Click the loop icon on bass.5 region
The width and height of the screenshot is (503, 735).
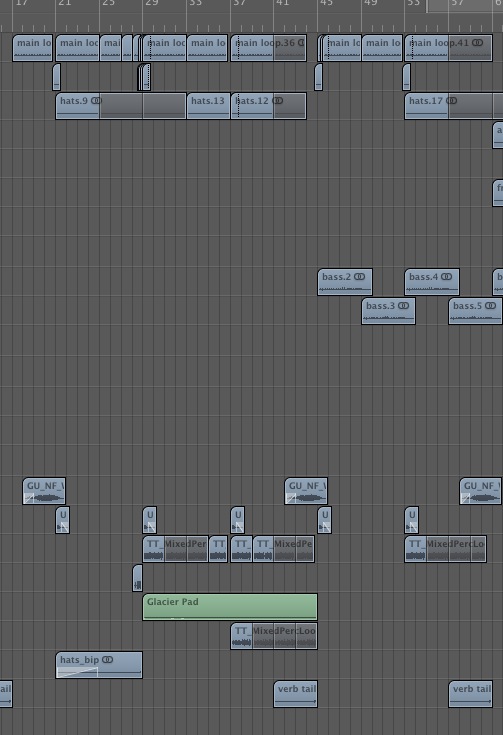(490, 306)
